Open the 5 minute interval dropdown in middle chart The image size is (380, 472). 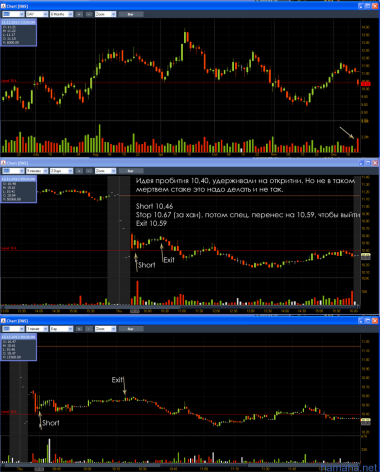pos(37,171)
